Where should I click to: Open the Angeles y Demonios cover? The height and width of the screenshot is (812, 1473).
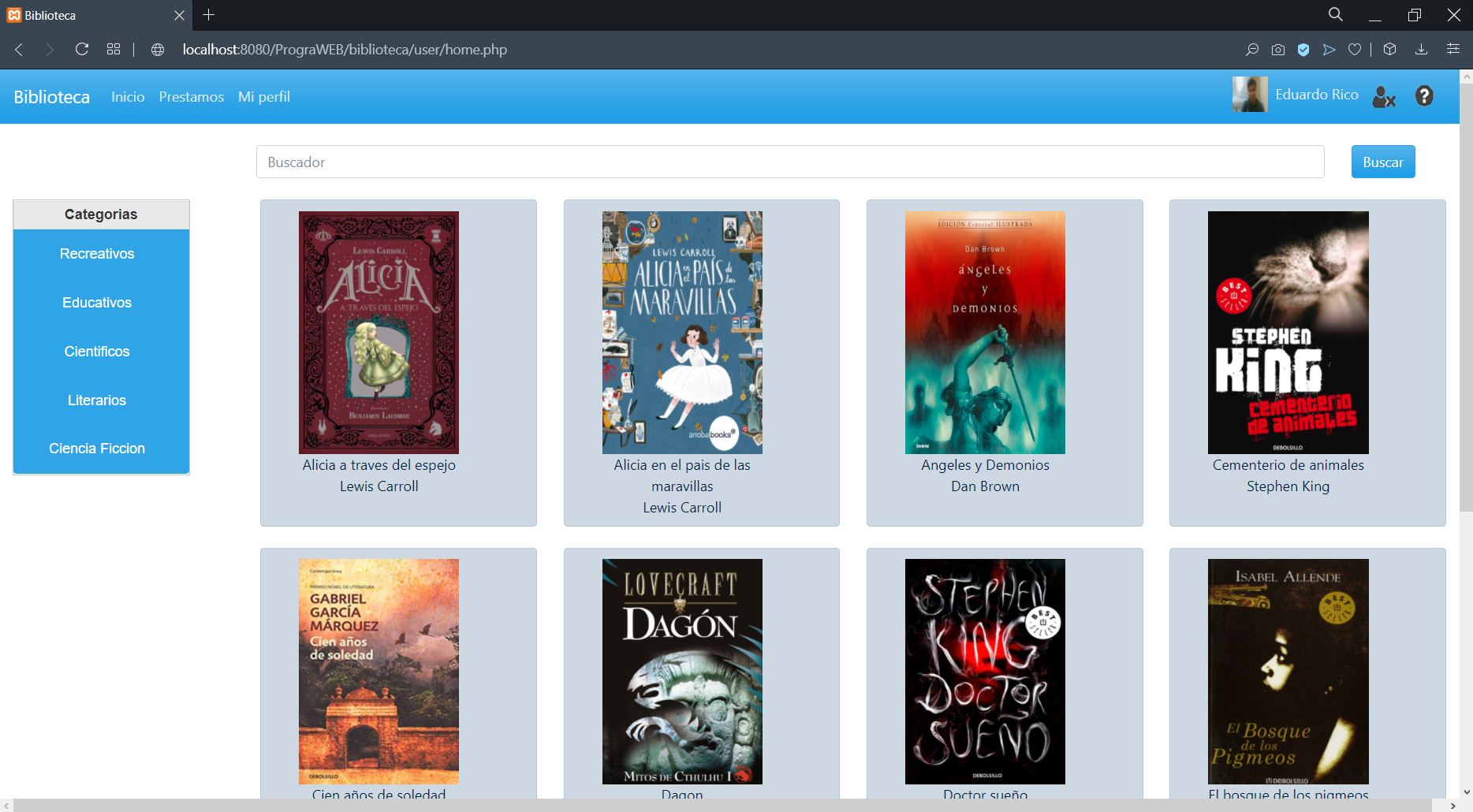point(985,332)
